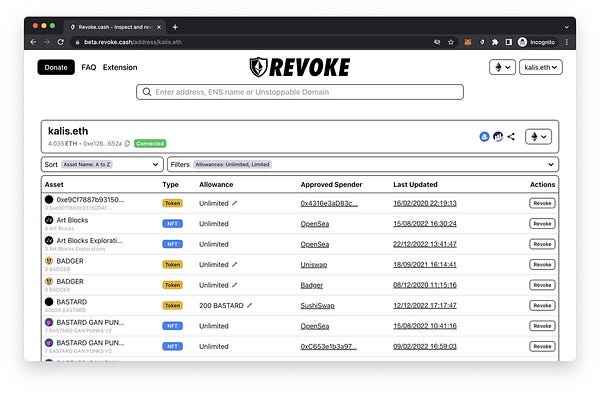The image size is (600, 393).
Task: Open the spender link 0xC653e1b3a97
Action: coord(329,346)
